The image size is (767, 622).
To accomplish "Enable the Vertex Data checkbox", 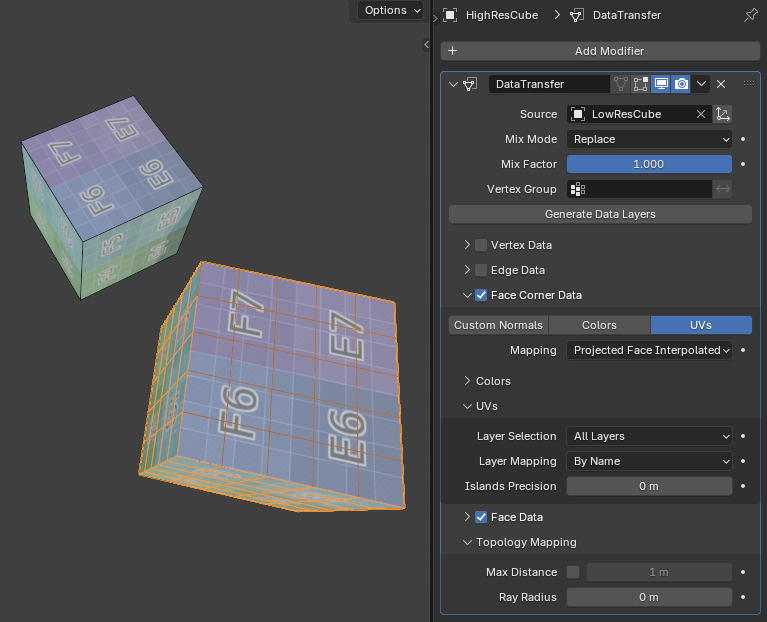I will pos(481,245).
